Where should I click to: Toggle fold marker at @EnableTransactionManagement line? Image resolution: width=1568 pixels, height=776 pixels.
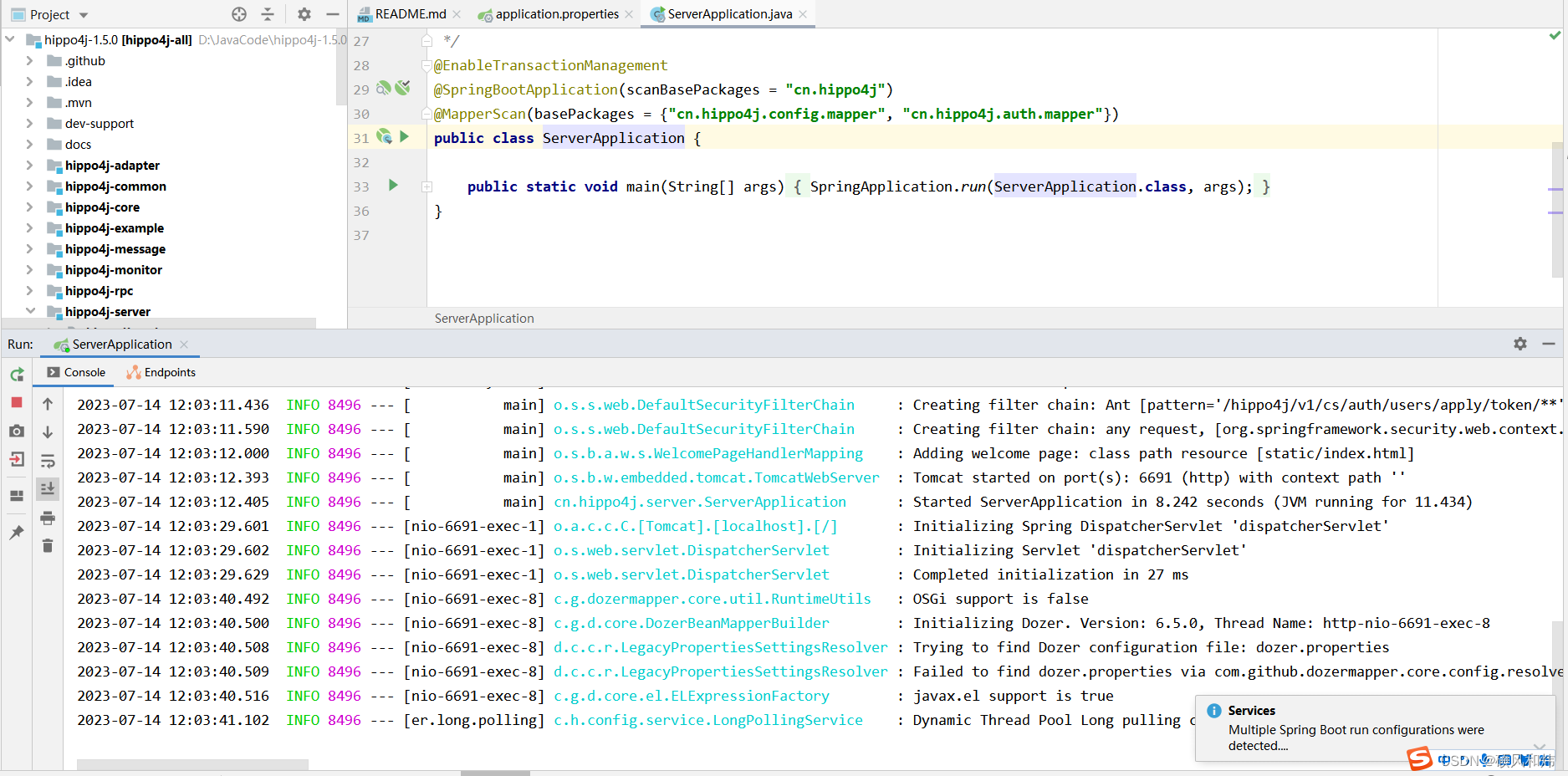(426, 65)
